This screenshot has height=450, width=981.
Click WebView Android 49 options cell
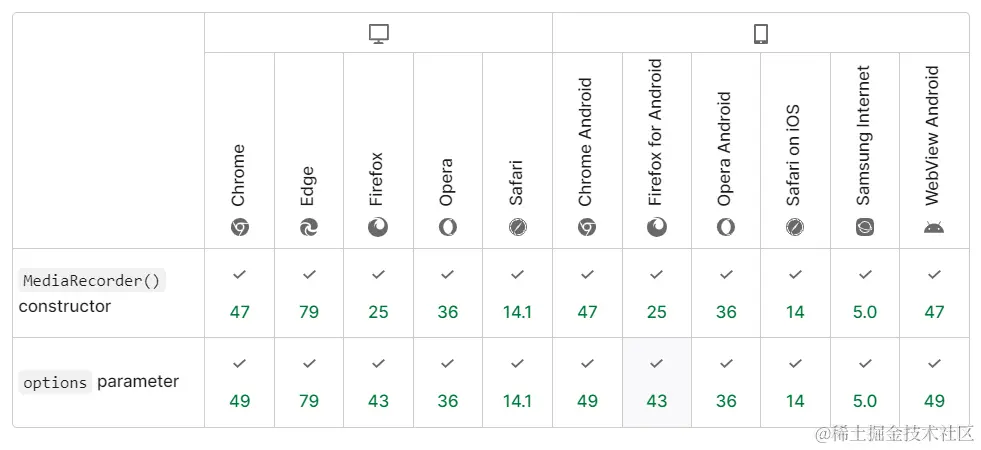point(934,383)
